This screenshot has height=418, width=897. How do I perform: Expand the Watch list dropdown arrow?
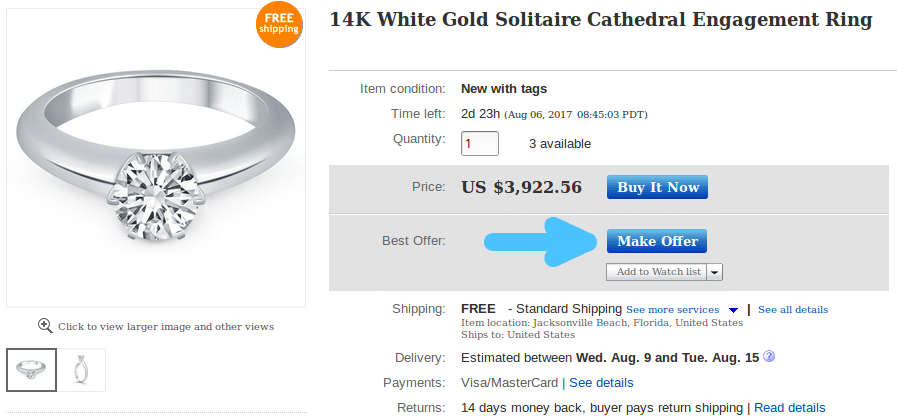click(x=716, y=272)
